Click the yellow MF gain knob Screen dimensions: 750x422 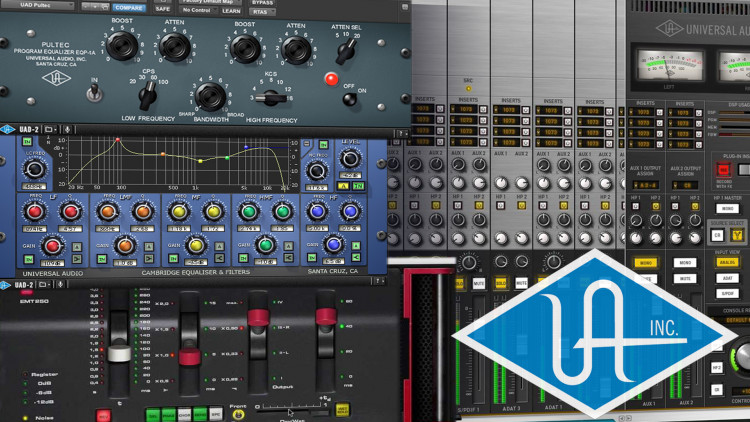coord(196,245)
